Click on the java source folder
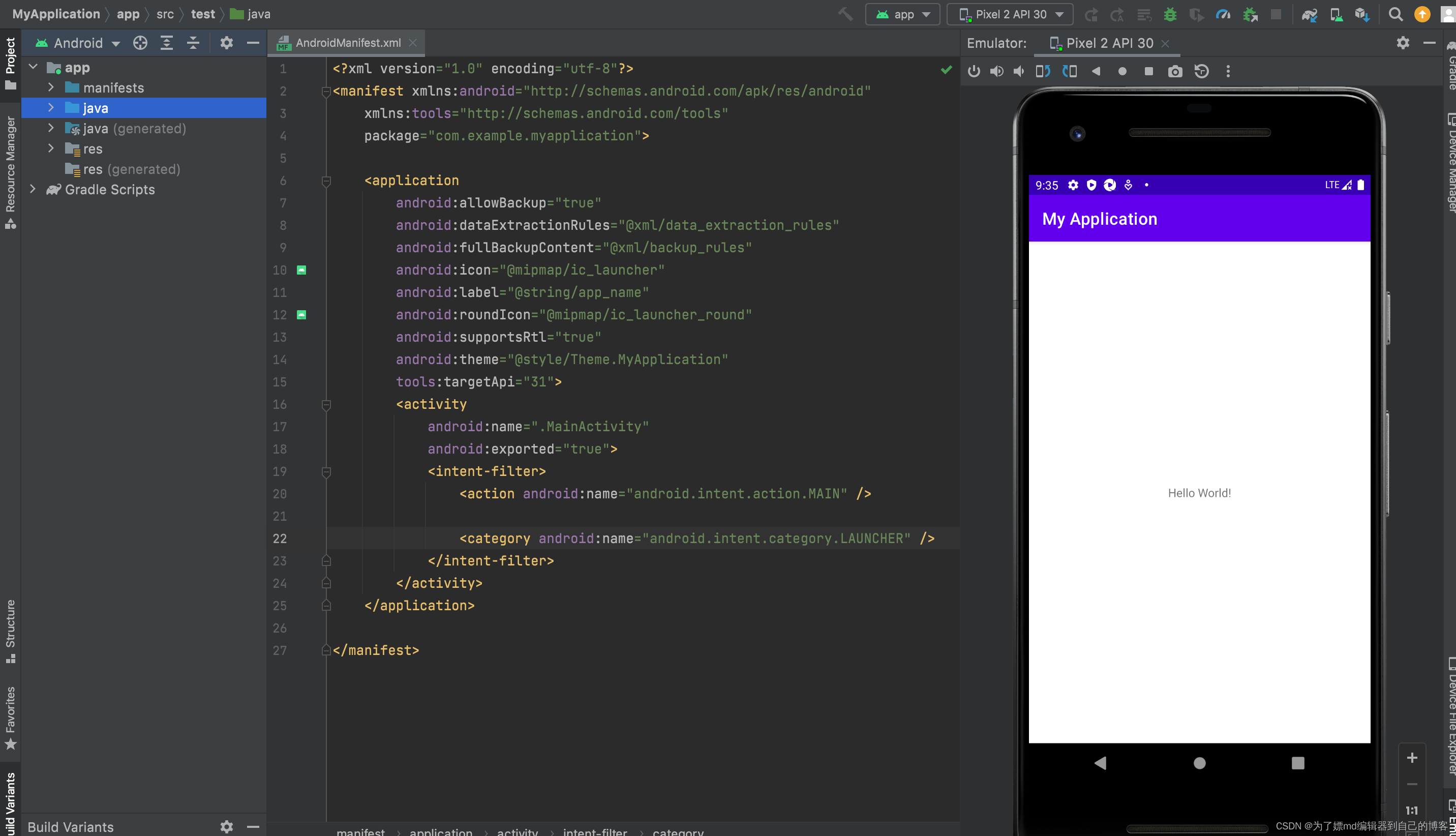Screen dimensions: 1456x836 (x=95, y=108)
